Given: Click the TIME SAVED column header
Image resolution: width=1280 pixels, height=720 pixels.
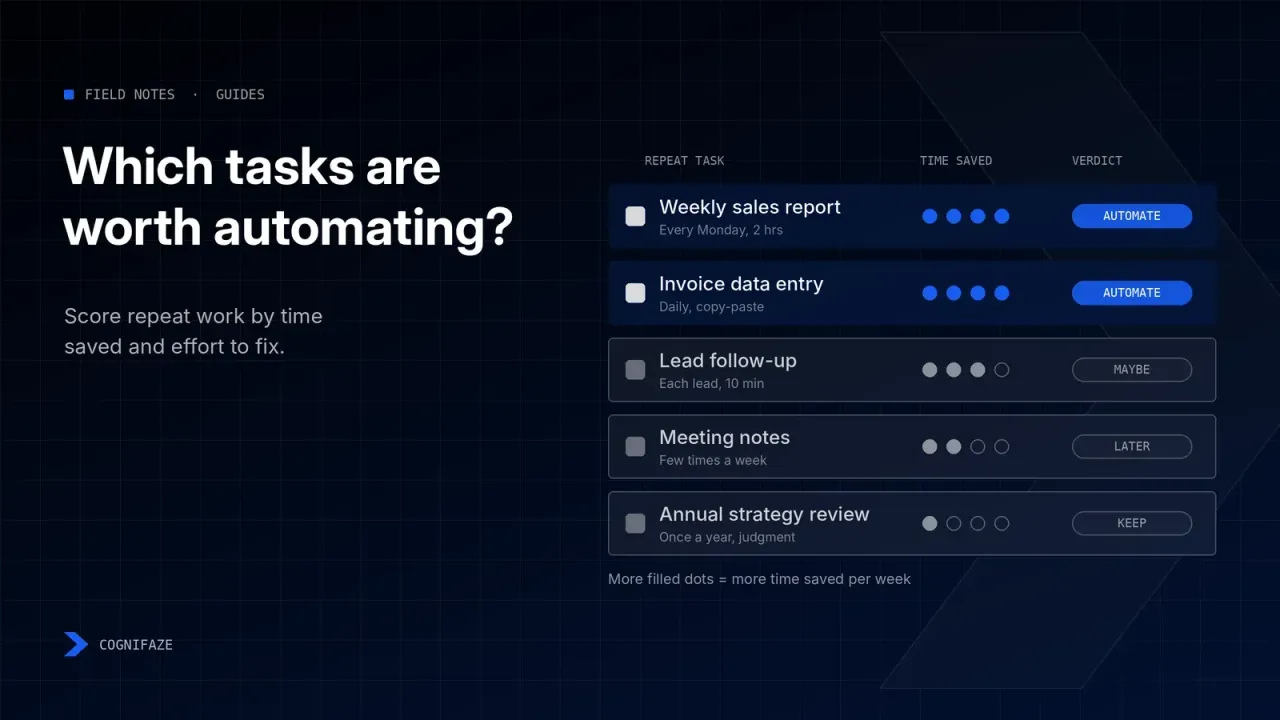Looking at the screenshot, I should point(956,160).
